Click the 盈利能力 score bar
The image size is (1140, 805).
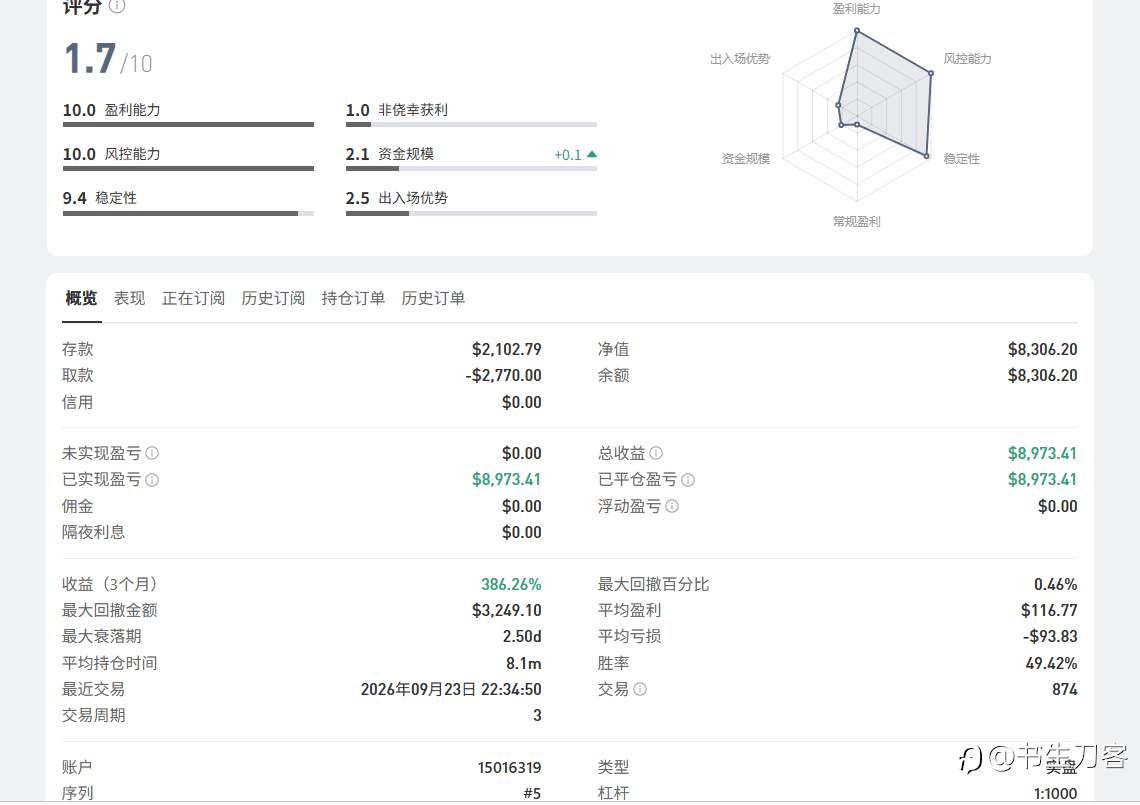coord(188,124)
